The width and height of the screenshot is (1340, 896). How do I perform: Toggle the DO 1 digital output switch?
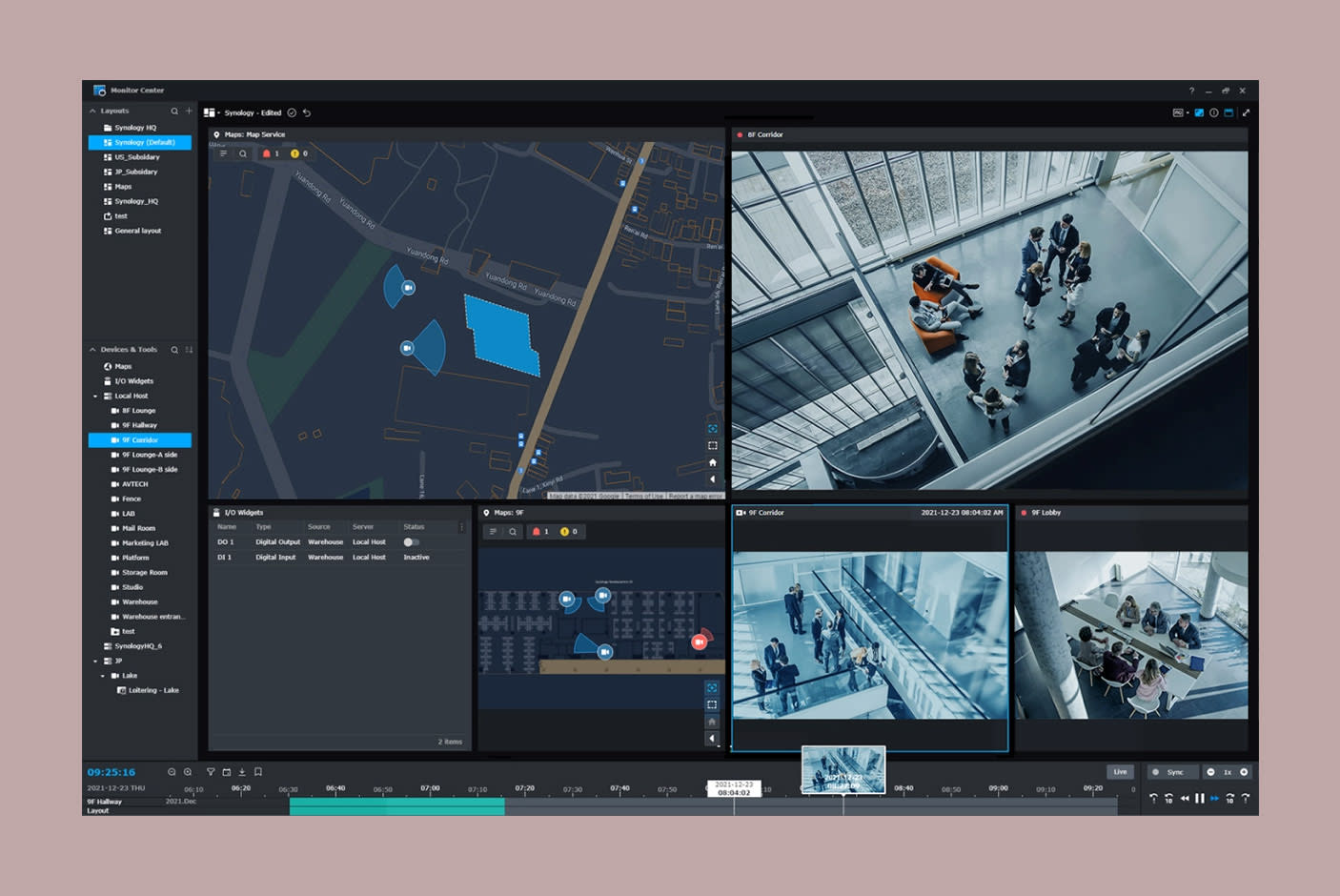click(x=411, y=541)
